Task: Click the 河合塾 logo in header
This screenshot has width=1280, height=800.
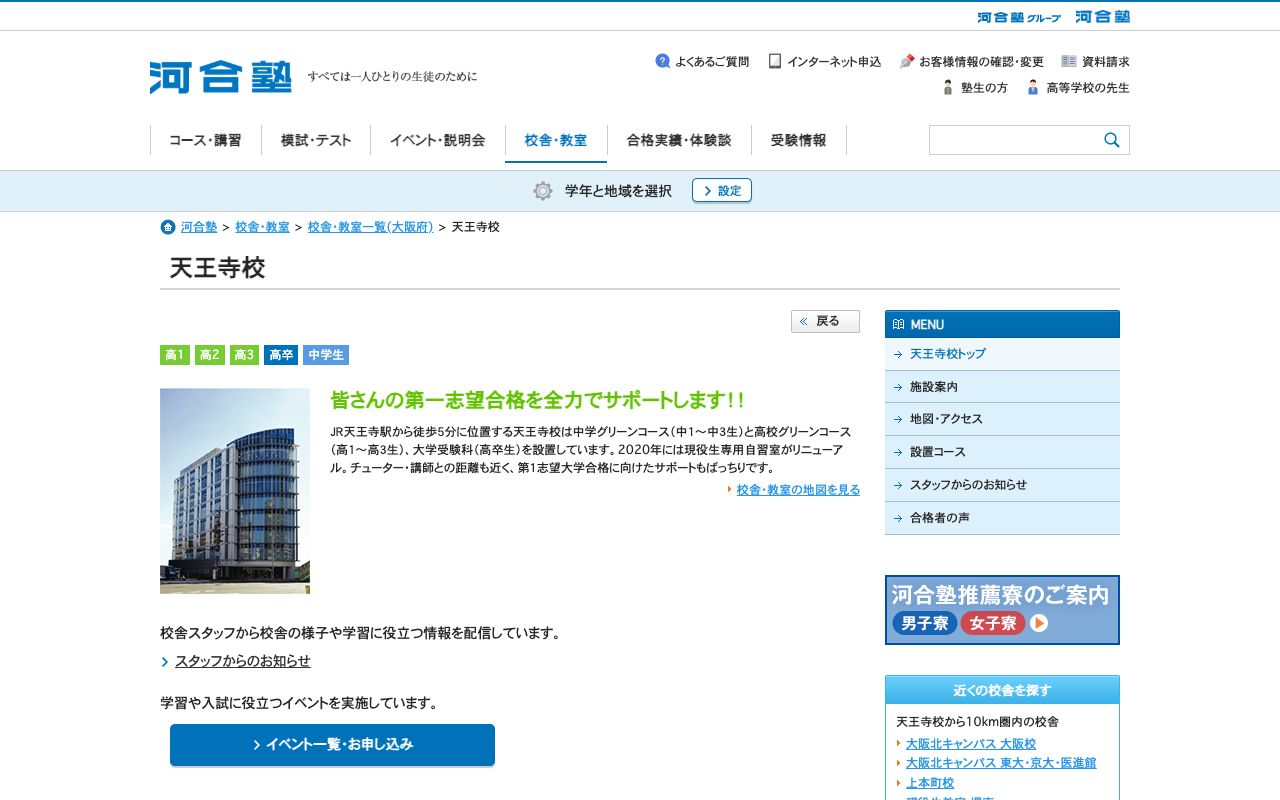Action: [x=221, y=77]
